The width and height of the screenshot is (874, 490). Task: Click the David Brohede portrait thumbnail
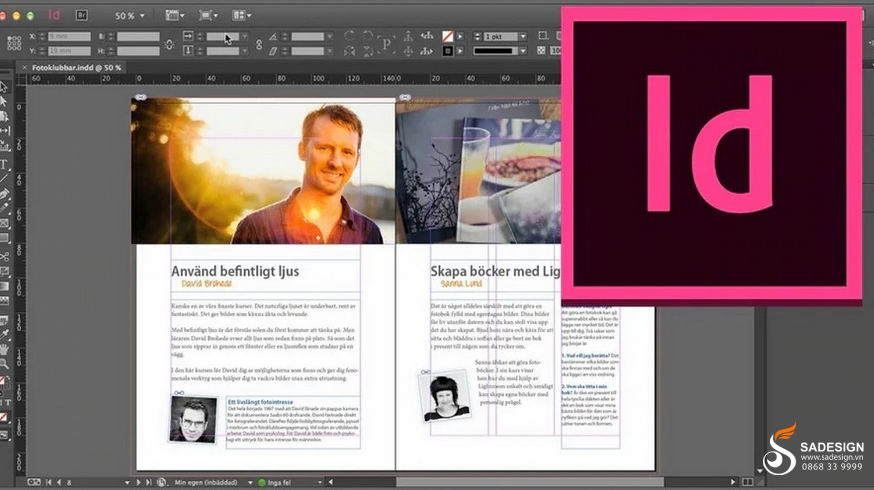pyautogui.click(x=193, y=420)
